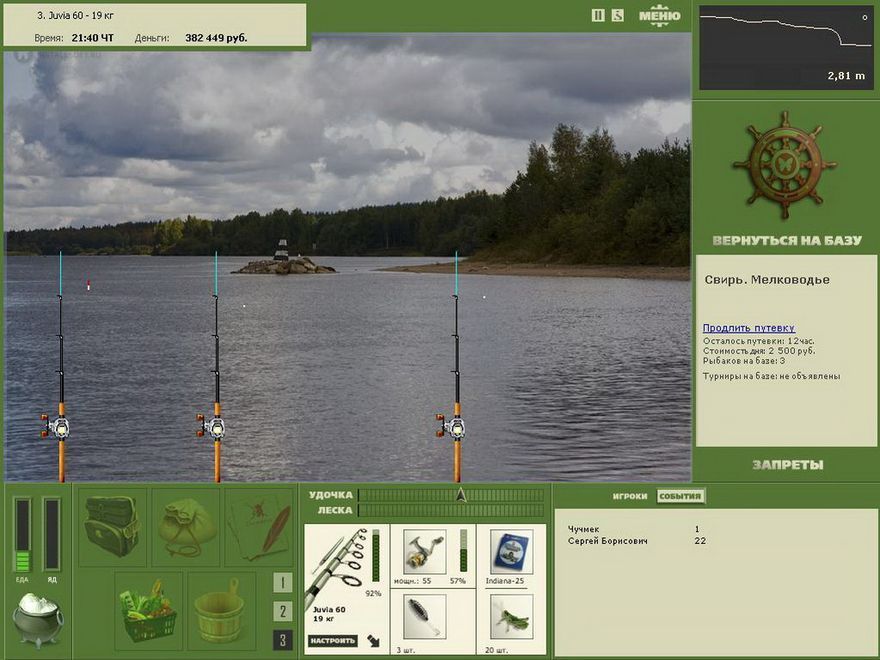The height and width of the screenshot is (660, 880).
Task: Toggle the S sound button
Action: (618, 15)
